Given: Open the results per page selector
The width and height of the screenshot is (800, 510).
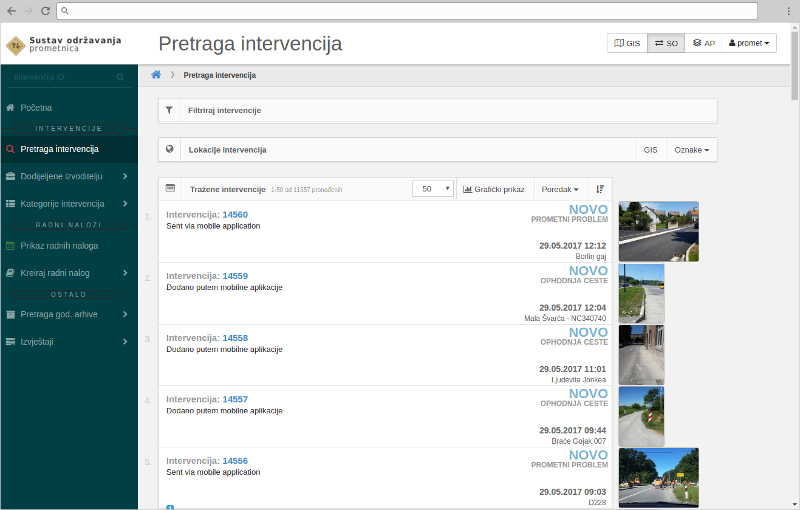Looking at the screenshot, I should pos(432,188).
